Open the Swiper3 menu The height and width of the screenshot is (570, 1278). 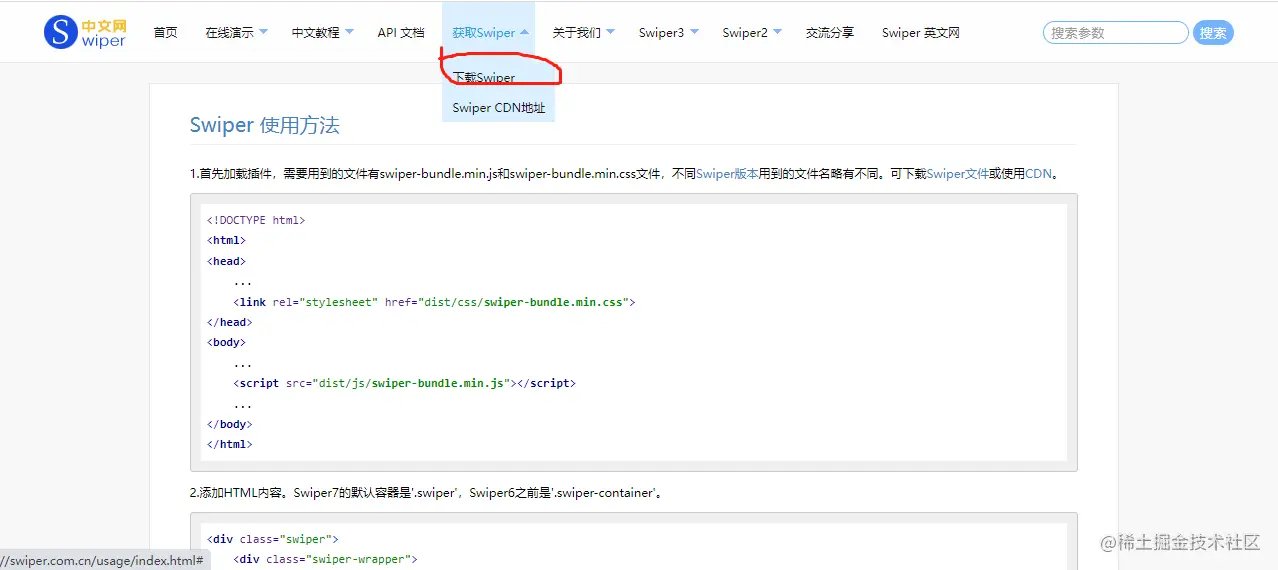click(x=661, y=33)
